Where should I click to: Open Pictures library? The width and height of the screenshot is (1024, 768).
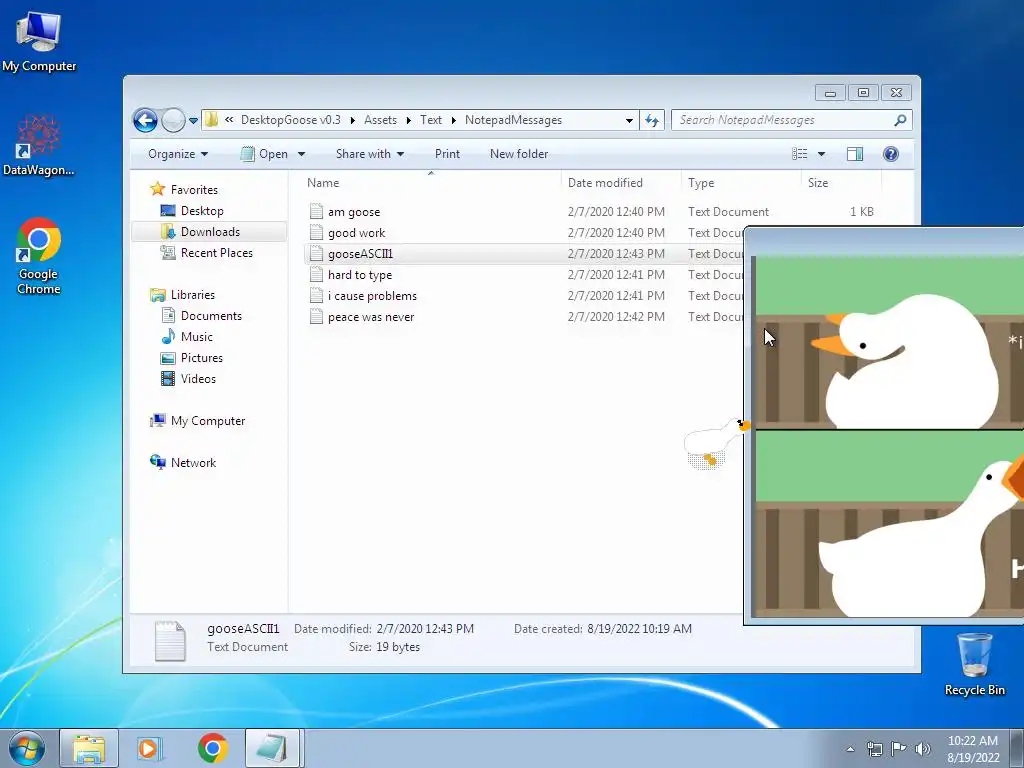click(x=202, y=358)
